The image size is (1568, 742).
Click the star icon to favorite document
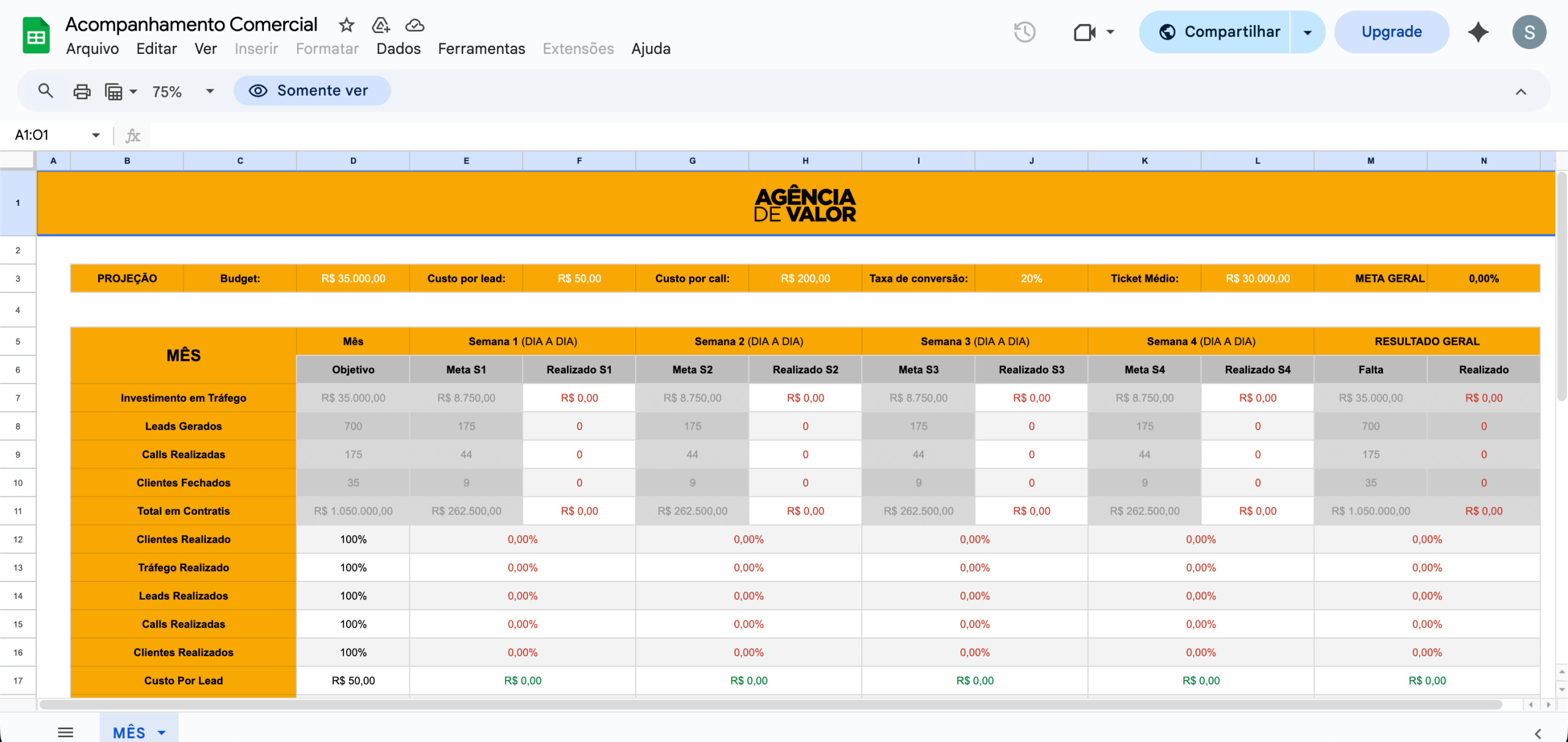[346, 25]
